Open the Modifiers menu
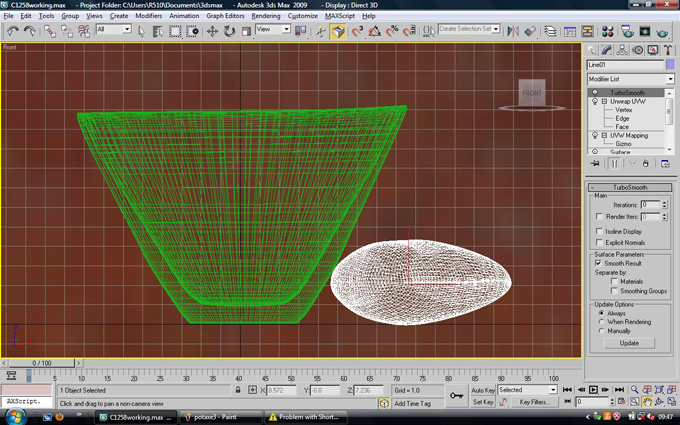The height and width of the screenshot is (425, 680). click(x=148, y=16)
